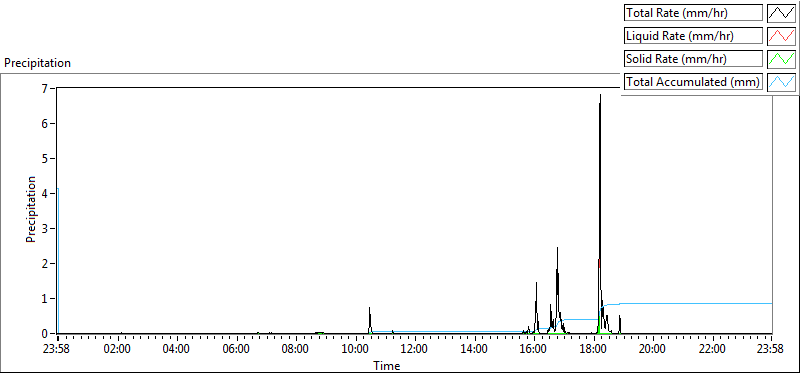Select the Solid Rate (mm/hr) legend label

693,59
